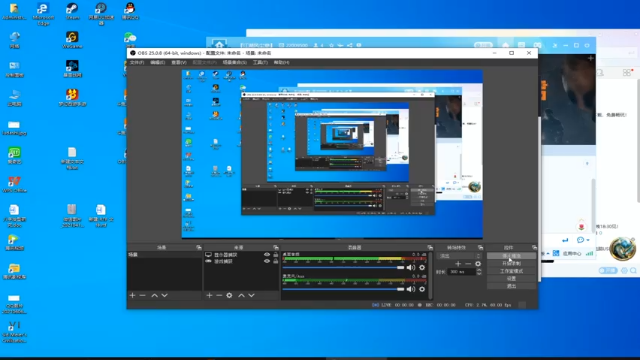Open Mic/Aux audio settings gear
Viewport: 640px width, 360px height.
point(422,289)
